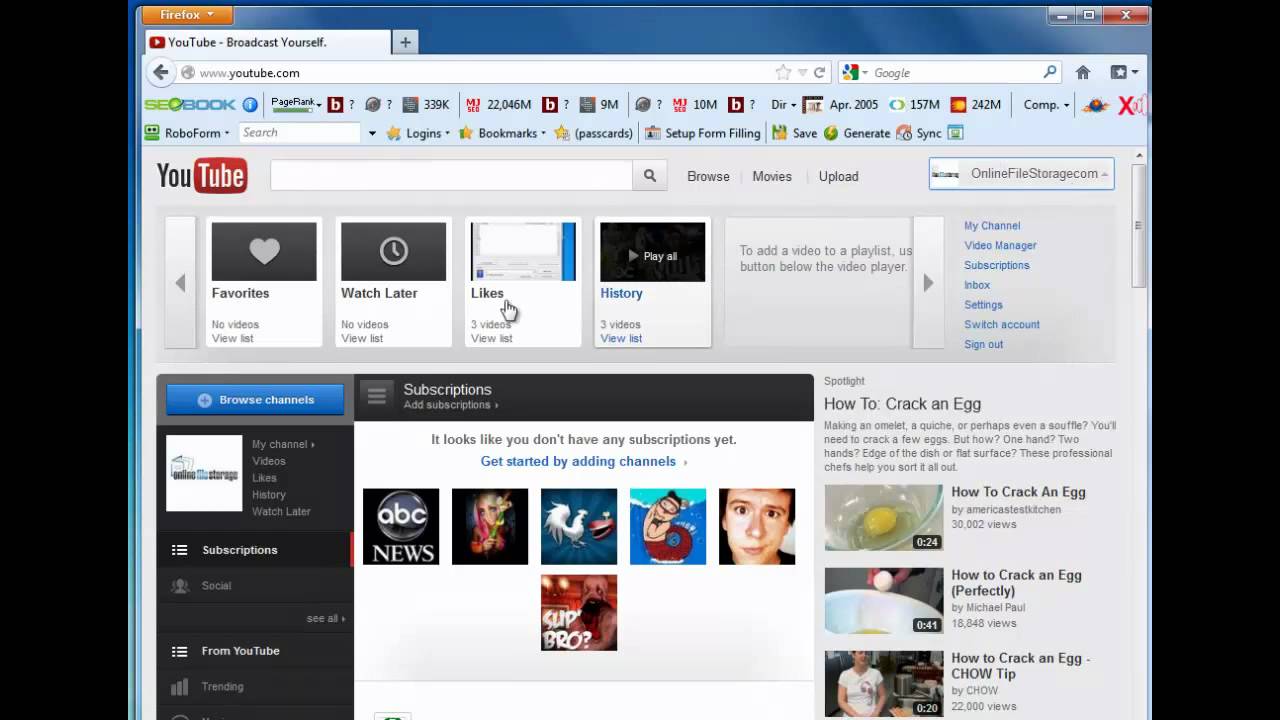Reload the page with the refresh icon
Viewport: 1280px width, 720px height.
(819, 72)
